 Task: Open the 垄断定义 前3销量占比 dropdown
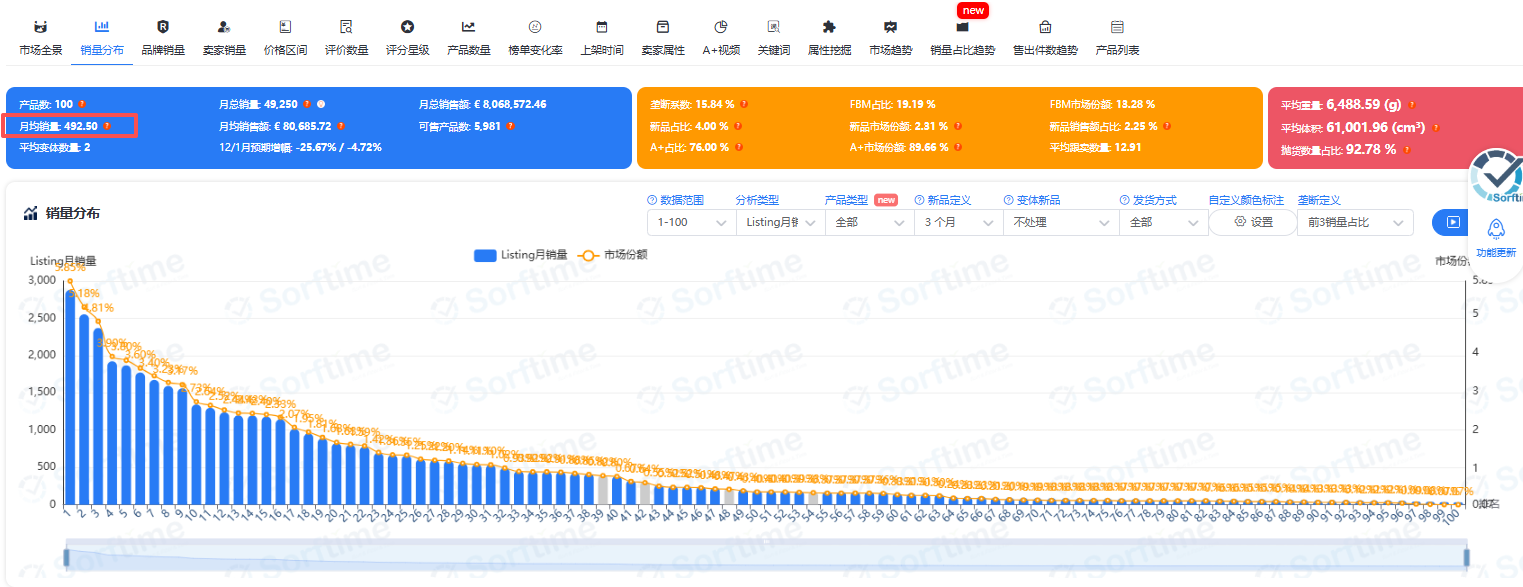(1354, 222)
